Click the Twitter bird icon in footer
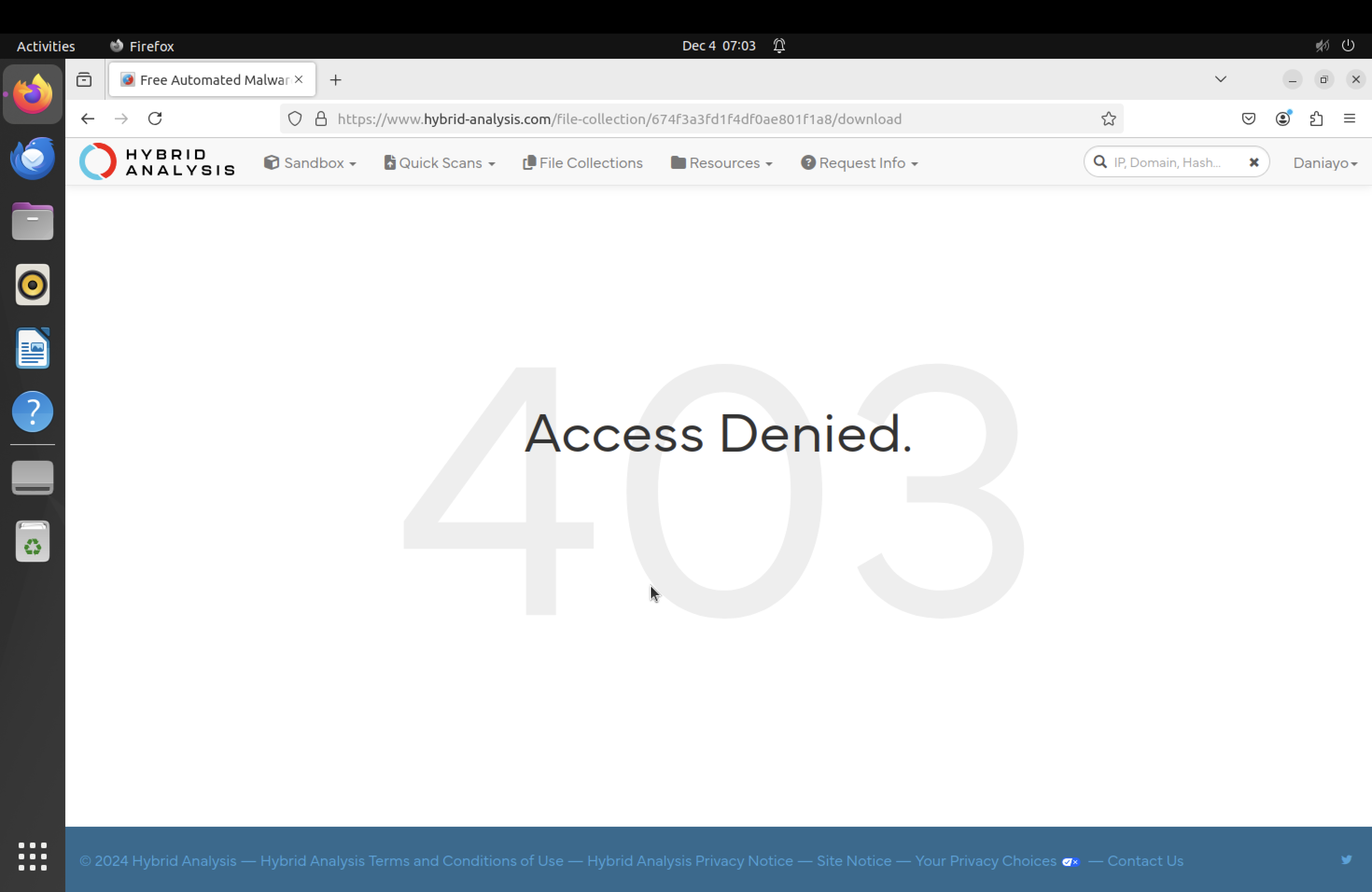The height and width of the screenshot is (892, 1372). click(1346, 860)
